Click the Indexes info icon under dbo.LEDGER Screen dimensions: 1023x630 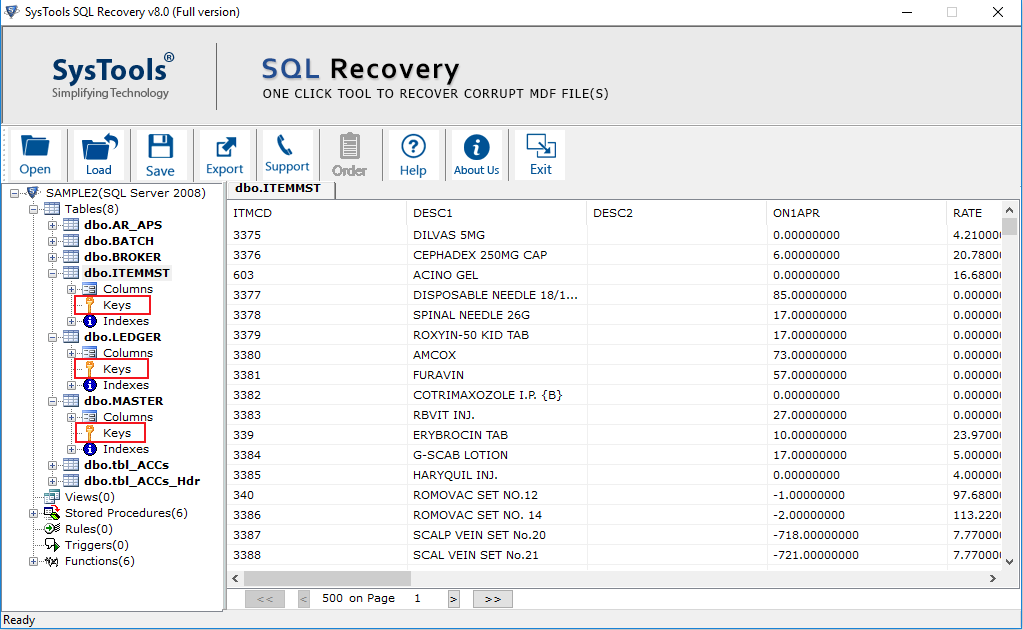coord(90,385)
